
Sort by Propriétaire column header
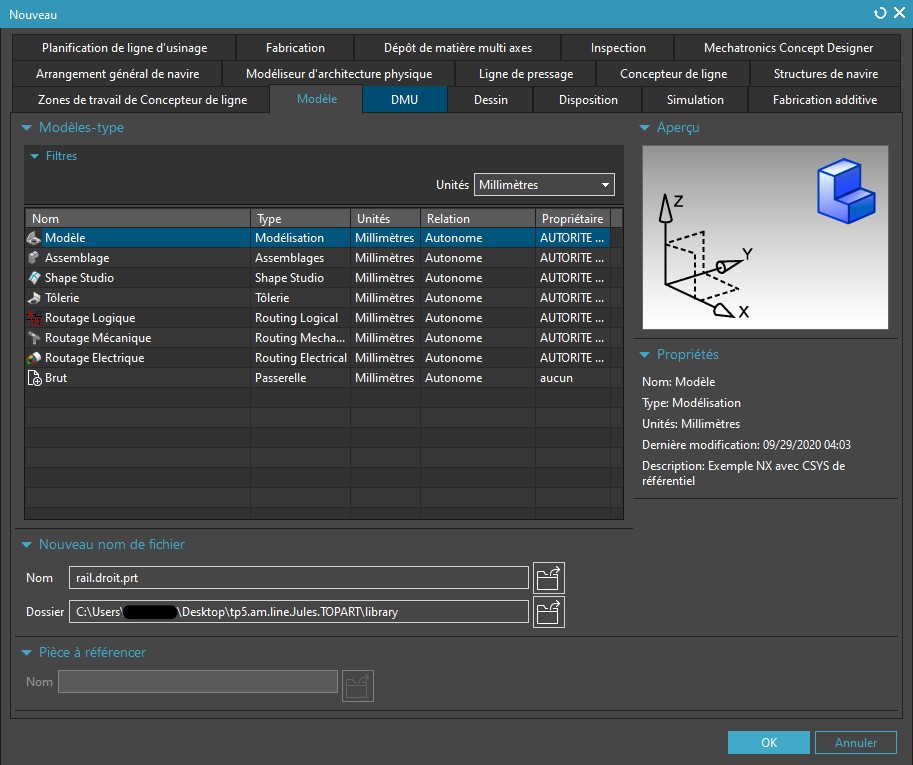pos(573,218)
